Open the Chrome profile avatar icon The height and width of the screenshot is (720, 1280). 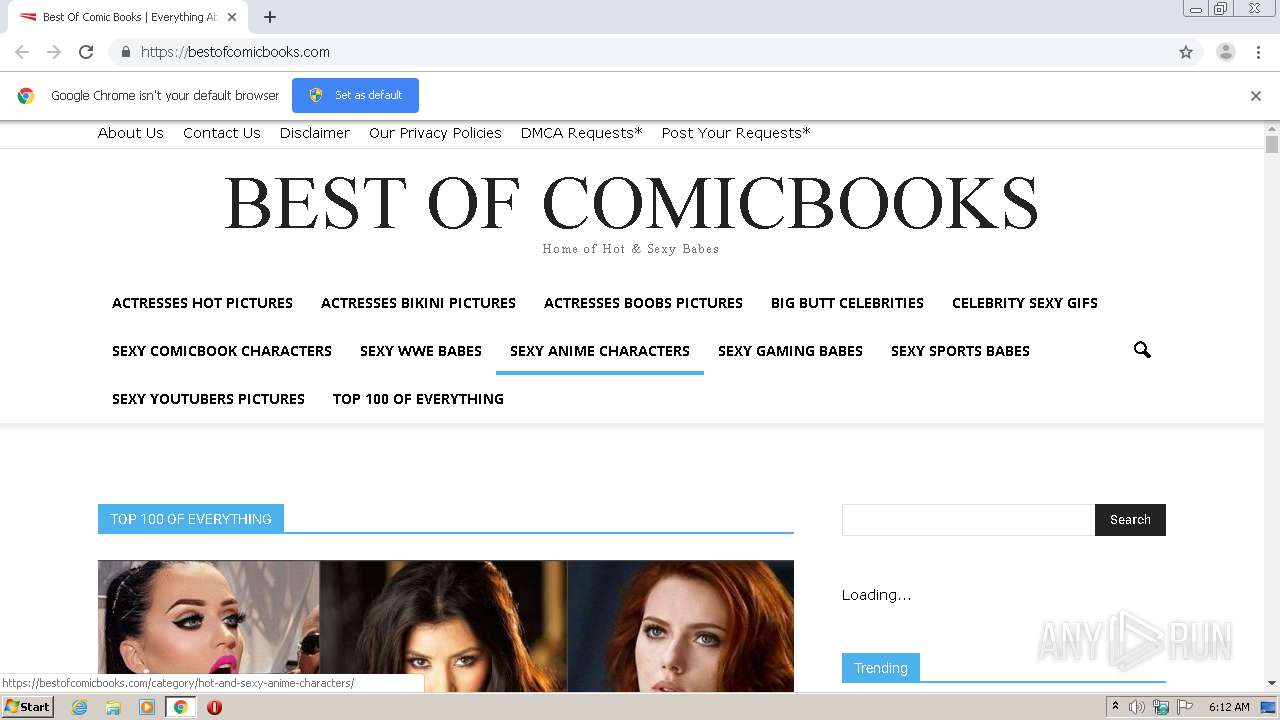[x=1226, y=52]
